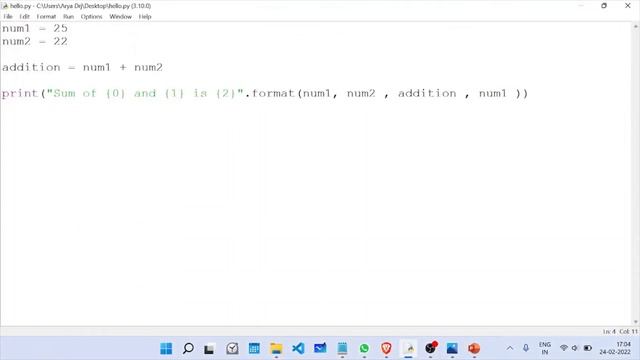The image size is (640, 360).
Task: Launch Visual Studio Code from taskbar
Action: (x=298, y=348)
